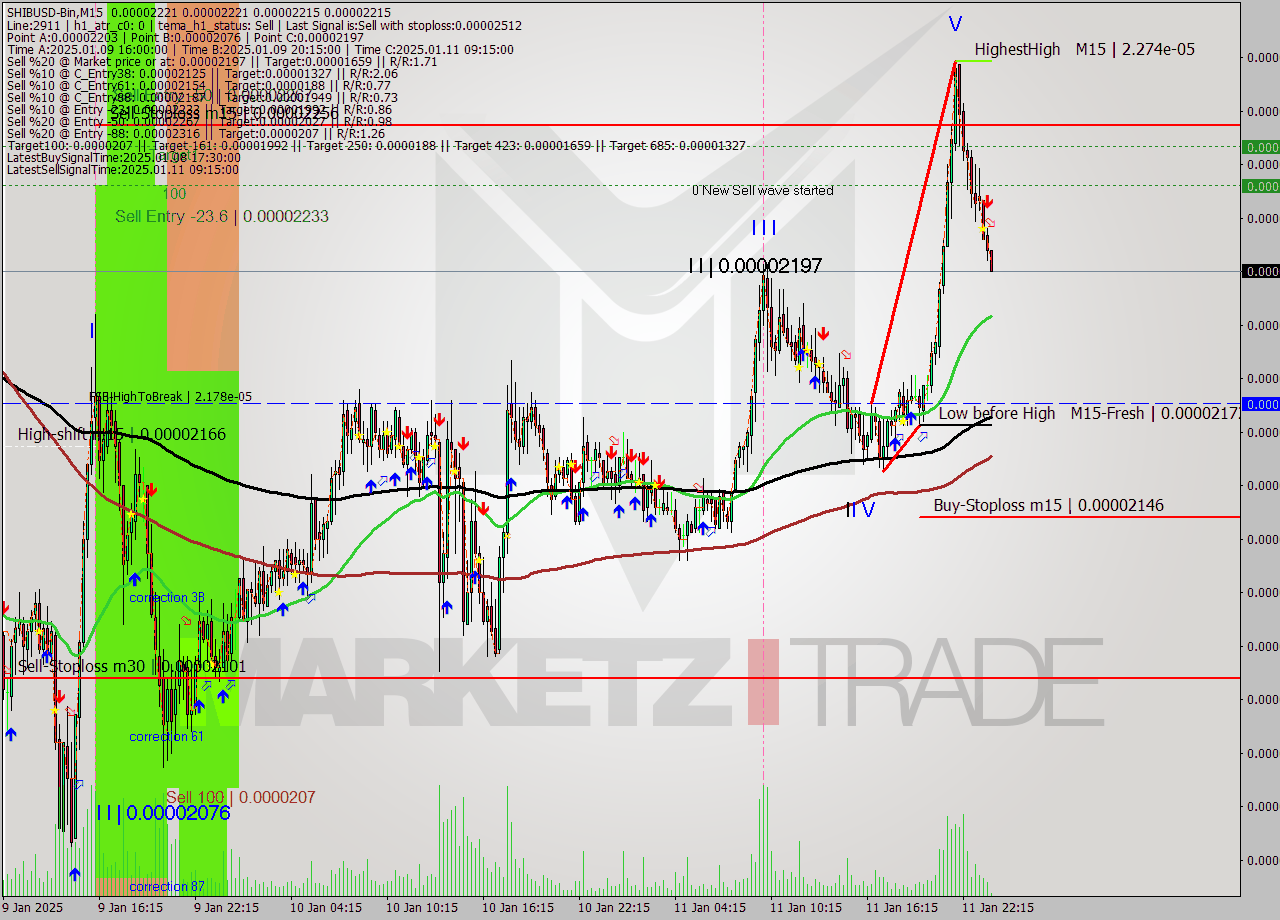Click the LatestSellSignalTime text line

pos(123,169)
